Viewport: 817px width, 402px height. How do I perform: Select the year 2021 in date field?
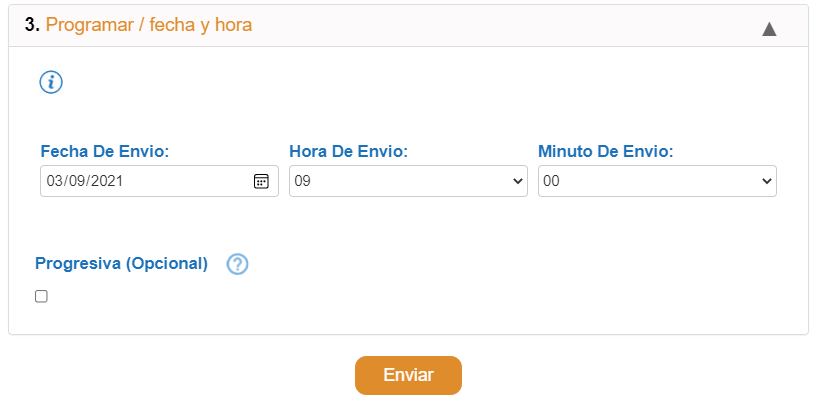pyautogui.click(x=108, y=181)
